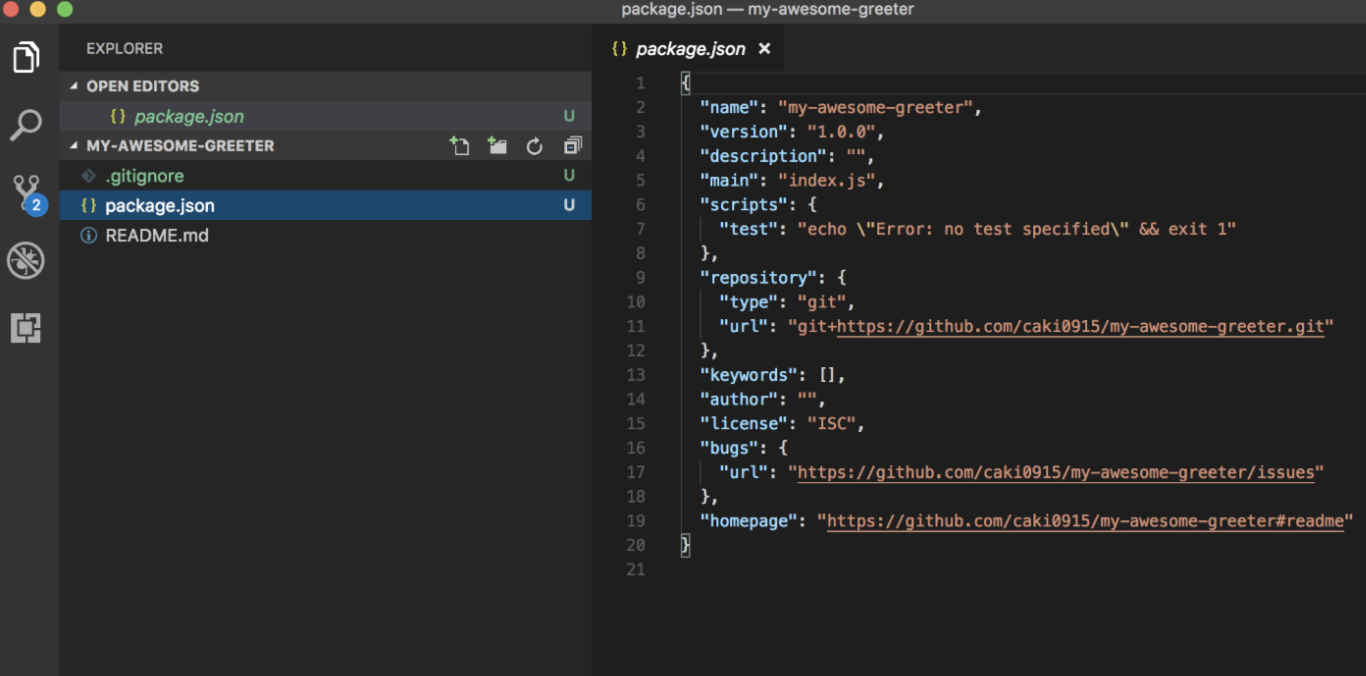Screen dimensions: 1366x676
Task: Click the New Folder icon
Action: coord(497,146)
